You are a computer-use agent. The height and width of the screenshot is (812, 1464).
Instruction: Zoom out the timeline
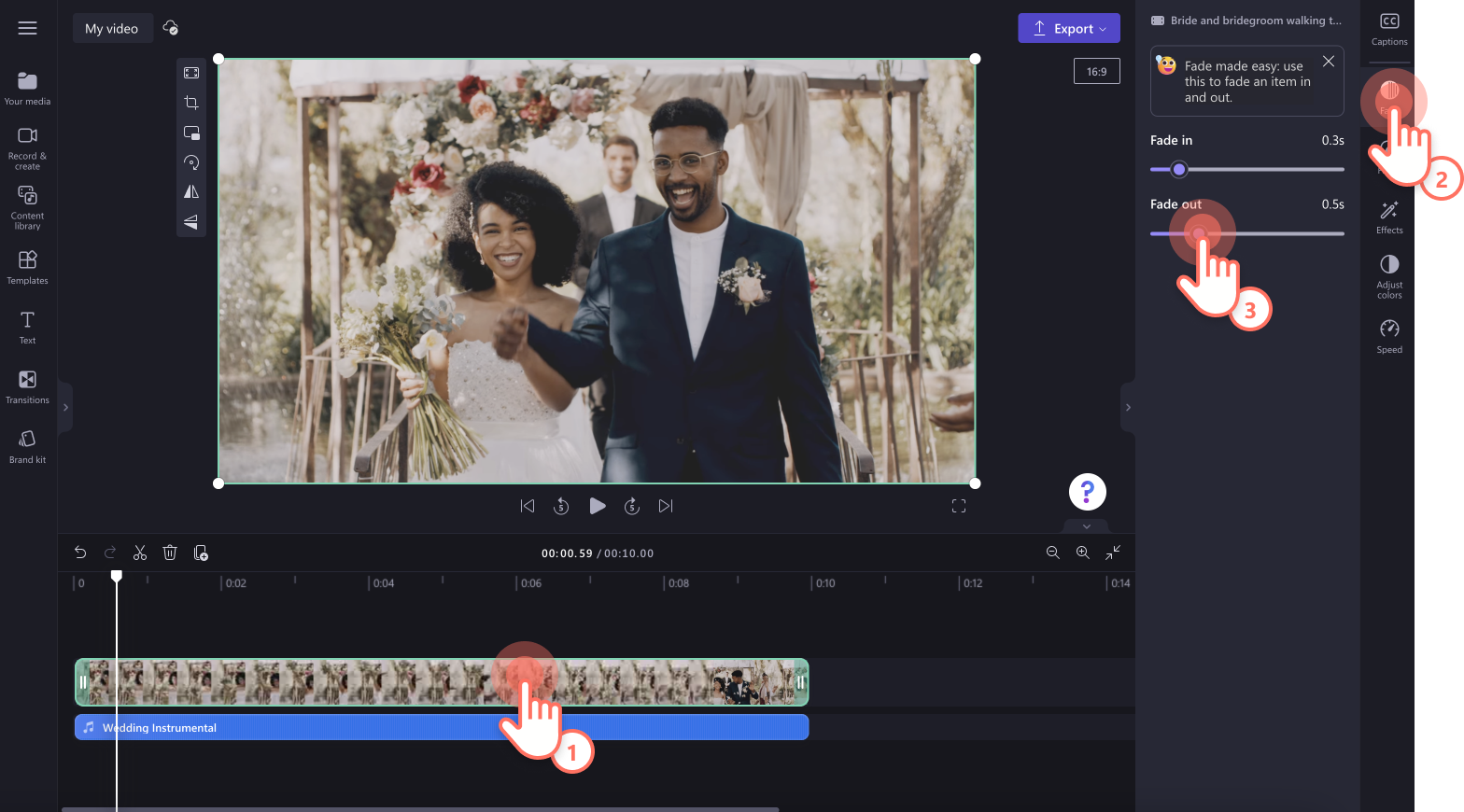point(1053,553)
